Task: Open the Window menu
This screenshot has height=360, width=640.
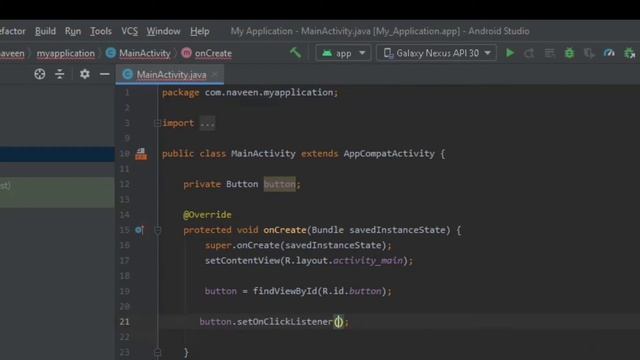Action: click(163, 31)
